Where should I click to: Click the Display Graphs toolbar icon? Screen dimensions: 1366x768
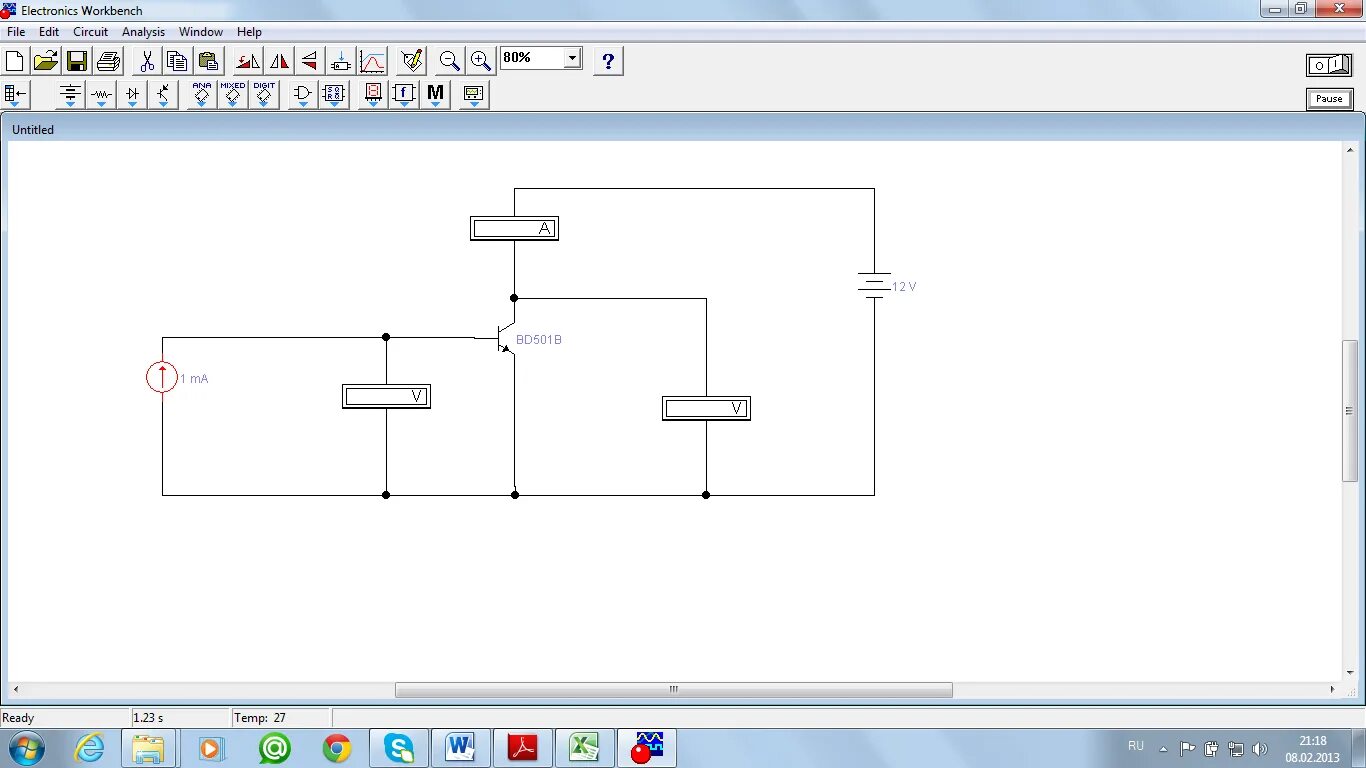click(372, 60)
